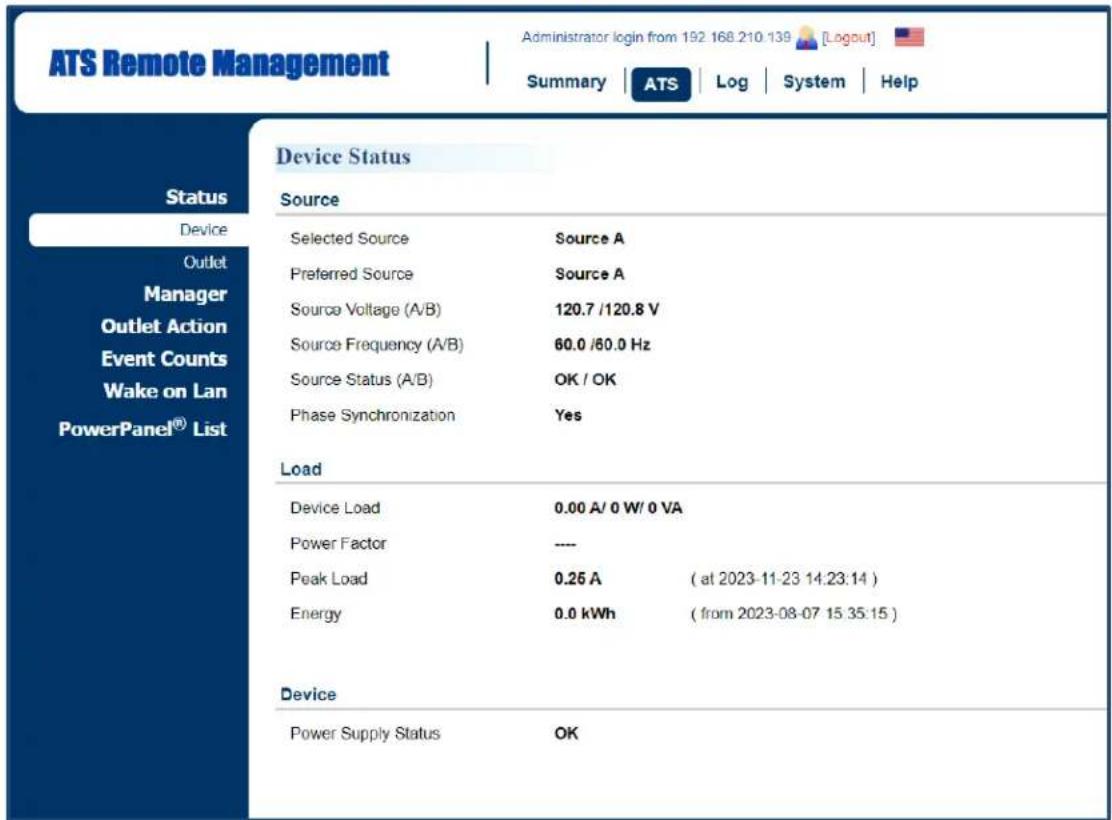Click the Energy label
Viewport: 1112px width, 820px height.
(x=316, y=614)
